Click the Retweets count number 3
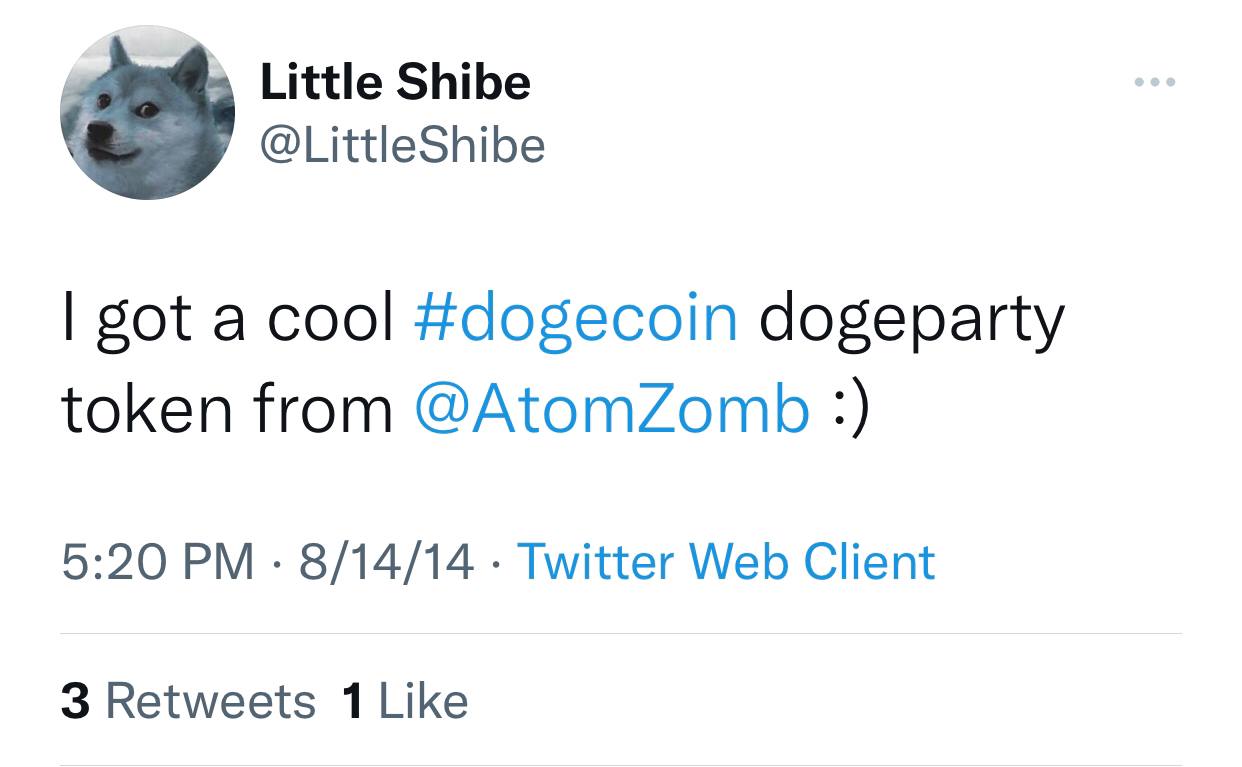The height and width of the screenshot is (767, 1242). 74,700
